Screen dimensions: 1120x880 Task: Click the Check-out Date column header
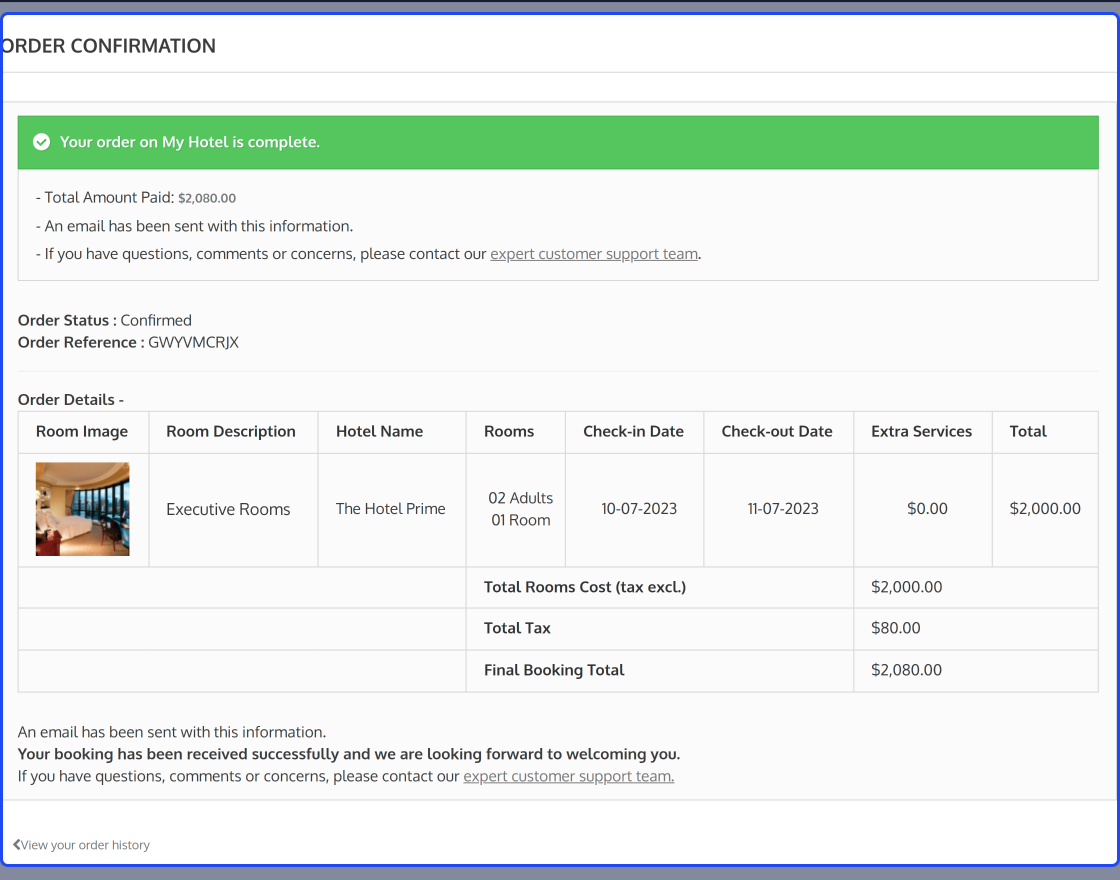777,431
